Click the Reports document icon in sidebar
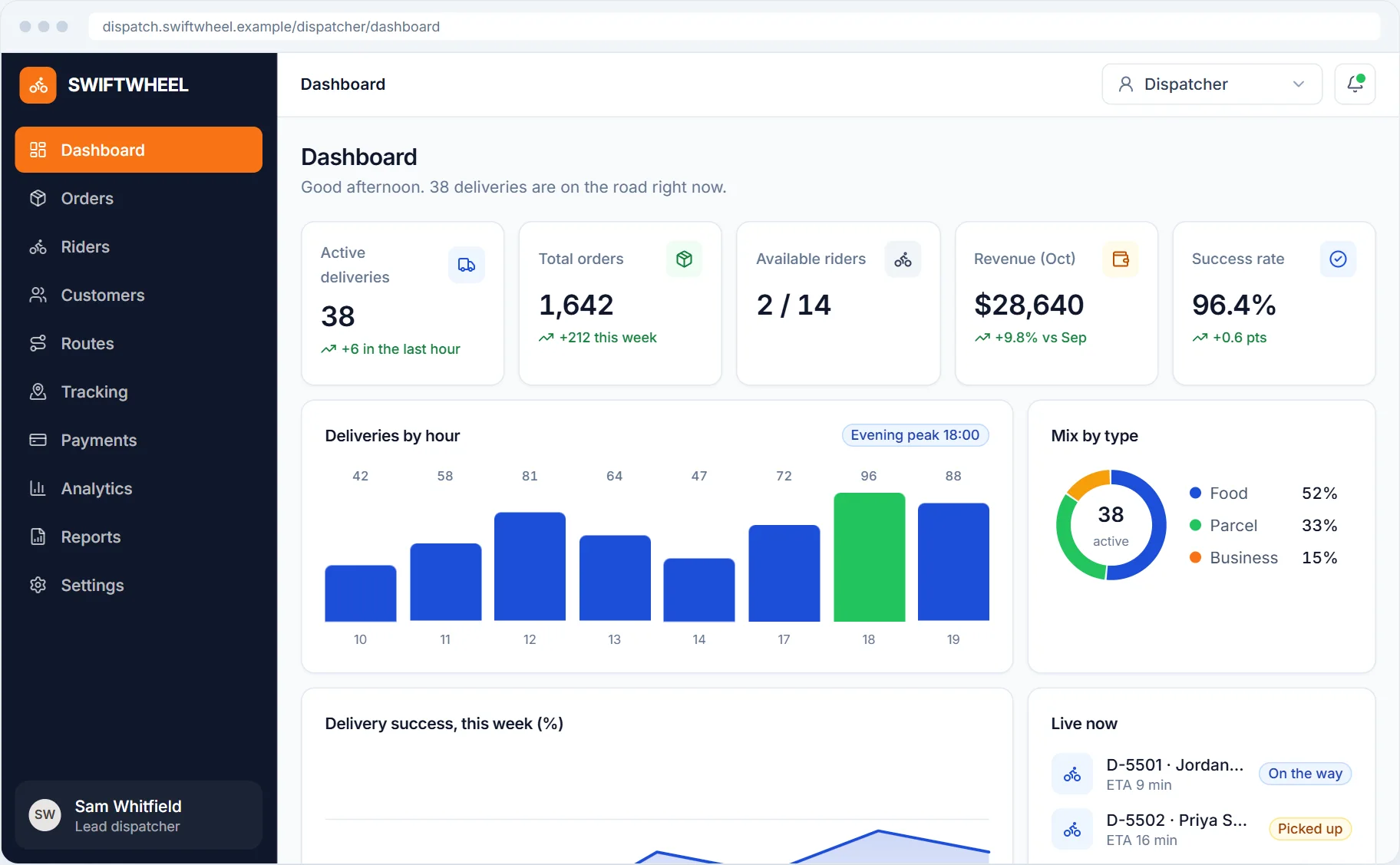This screenshot has width=1400, height=865. pos(38,536)
